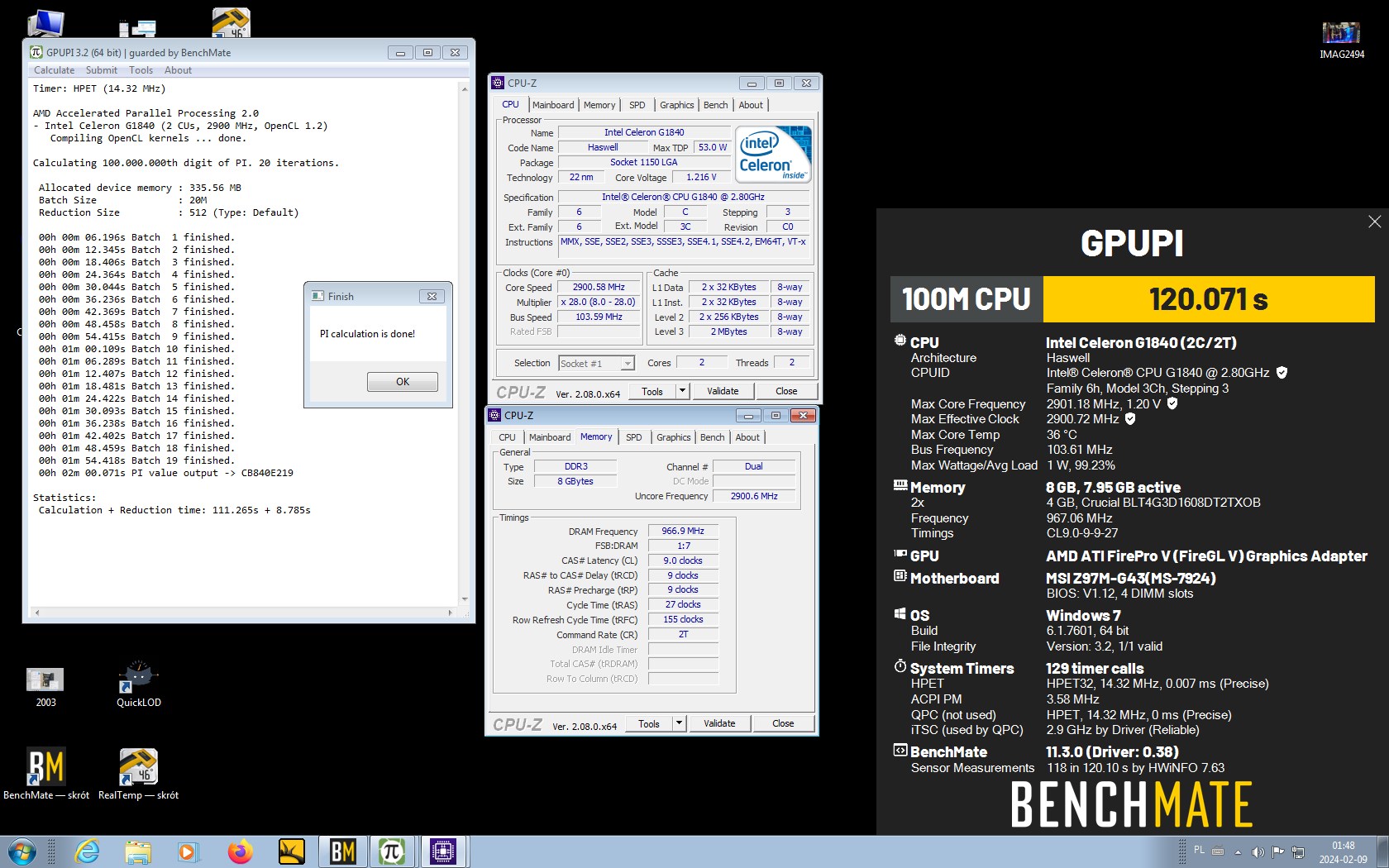
Task: Switch to Bench tab in lower CPU-Z
Action: click(x=712, y=437)
